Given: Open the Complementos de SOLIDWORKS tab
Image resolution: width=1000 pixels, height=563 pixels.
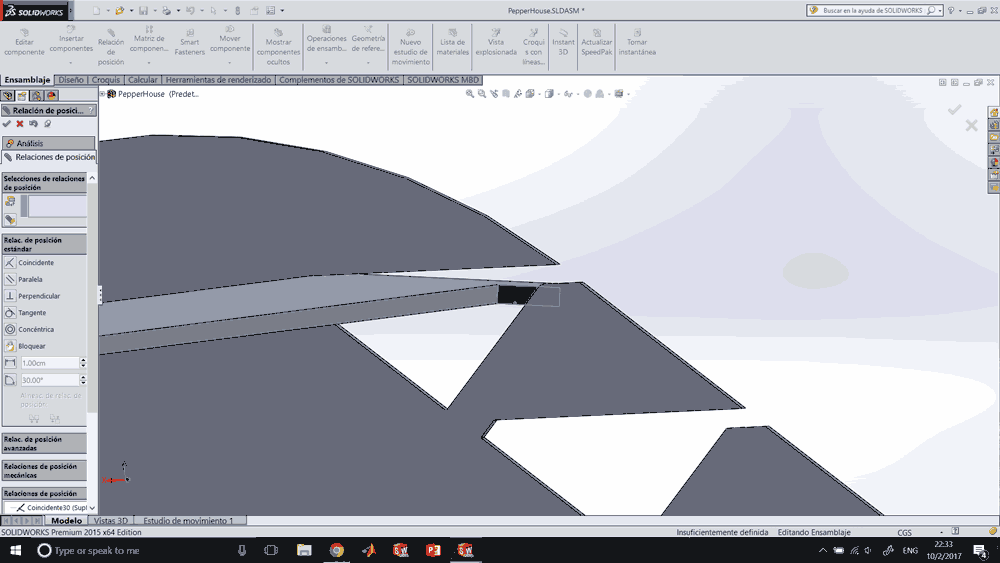Looking at the screenshot, I should pyautogui.click(x=339, y=80).
